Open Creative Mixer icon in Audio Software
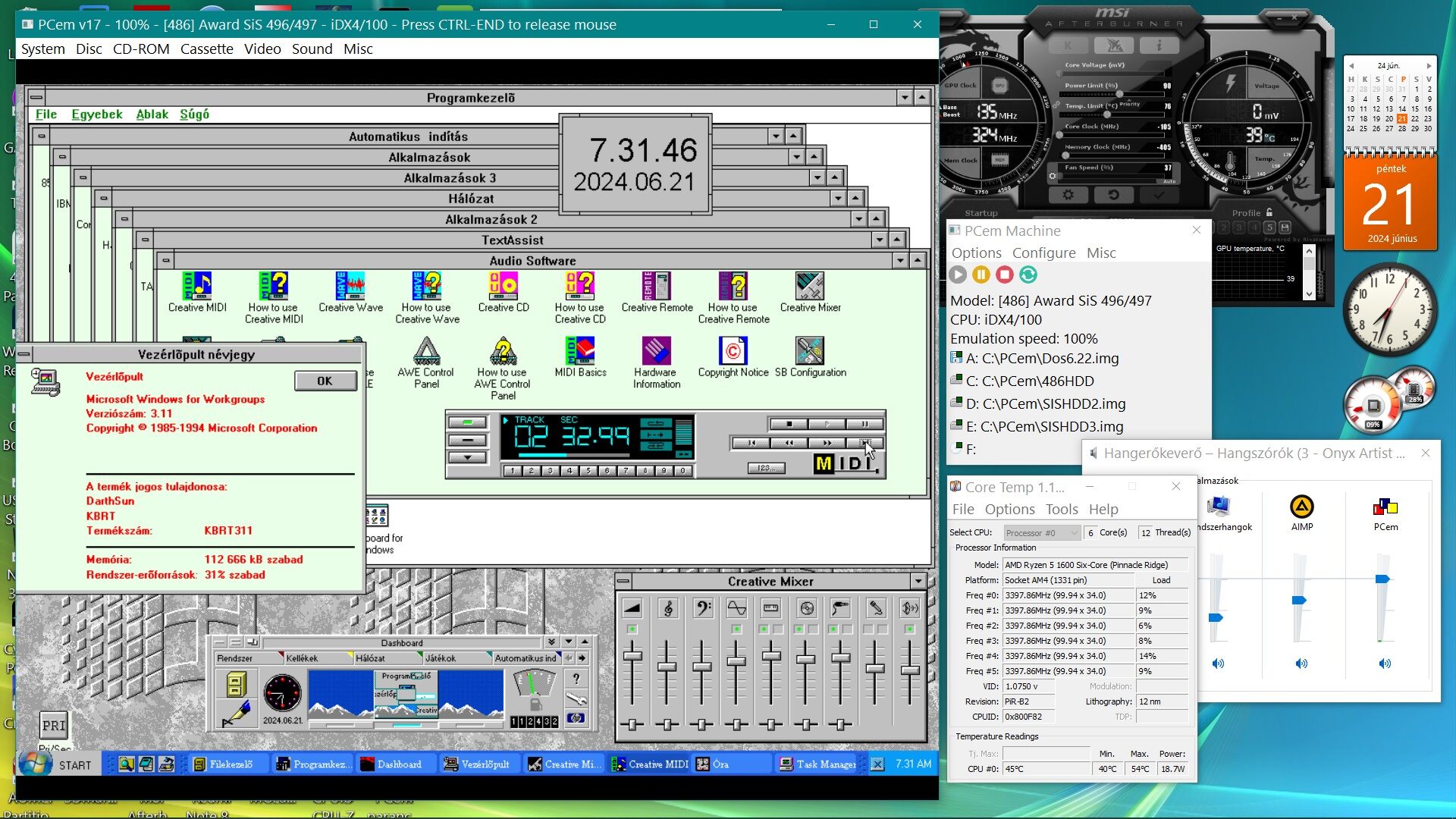Image resolution: width=1456 pixels, height=819 pixels. pos(810,292)
